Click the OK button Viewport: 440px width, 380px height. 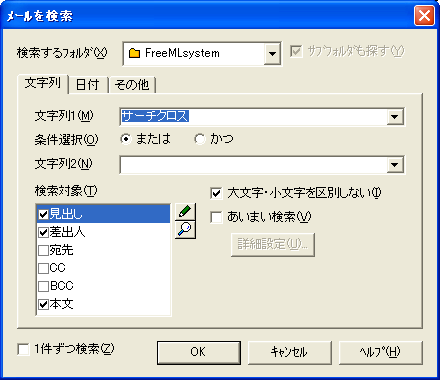(x=199, y=352)
